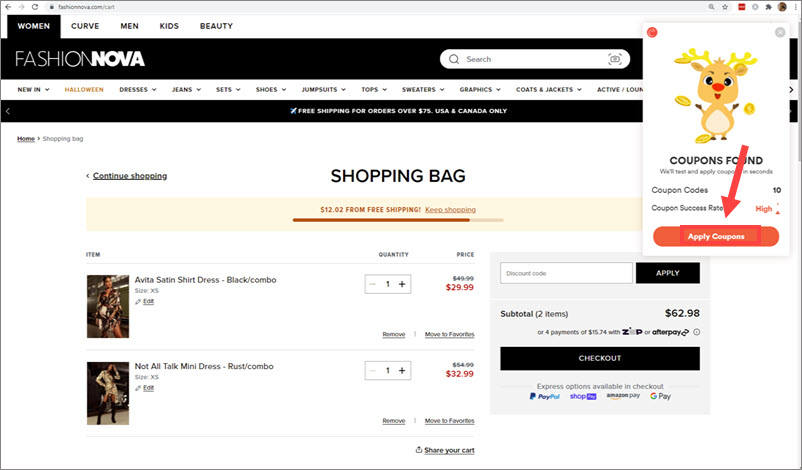Expand the Jeans dropdown

point(187,89)
